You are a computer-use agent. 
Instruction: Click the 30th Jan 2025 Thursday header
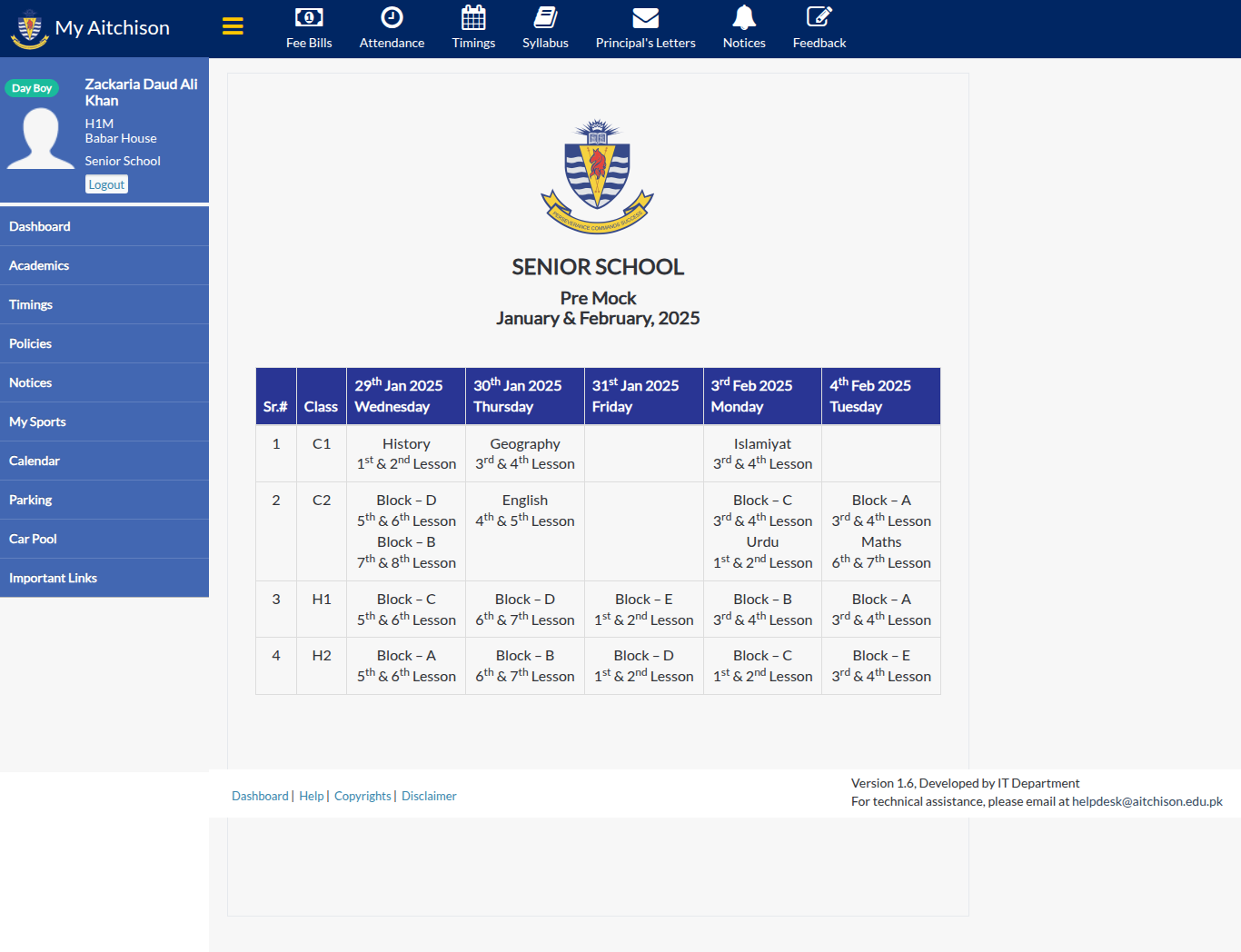pos(525,396)
